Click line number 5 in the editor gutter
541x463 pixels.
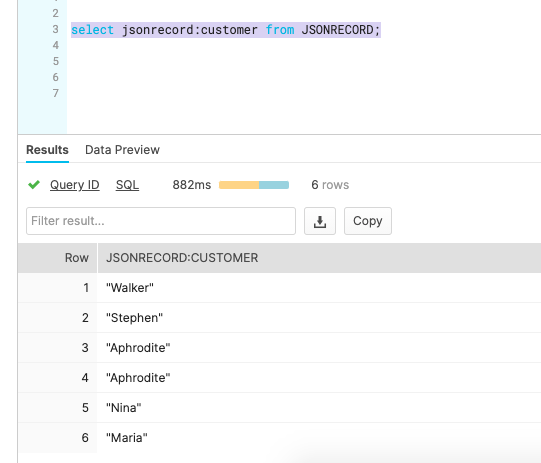[x=56, y=61]
